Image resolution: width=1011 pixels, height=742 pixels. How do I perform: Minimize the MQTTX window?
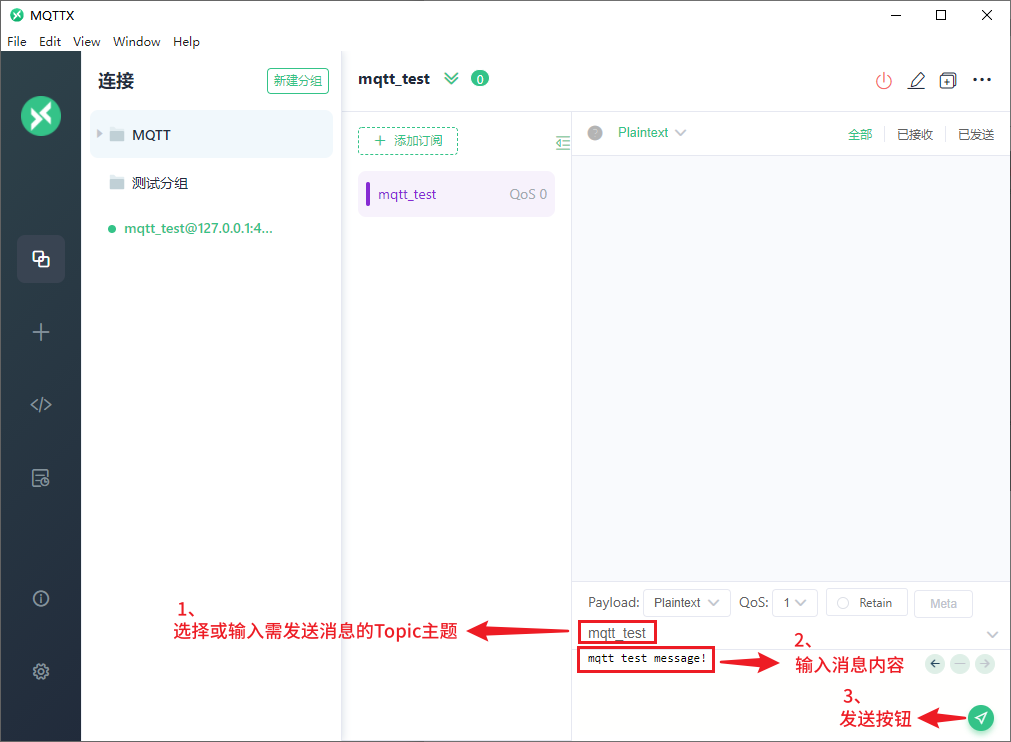click(896, 15)
